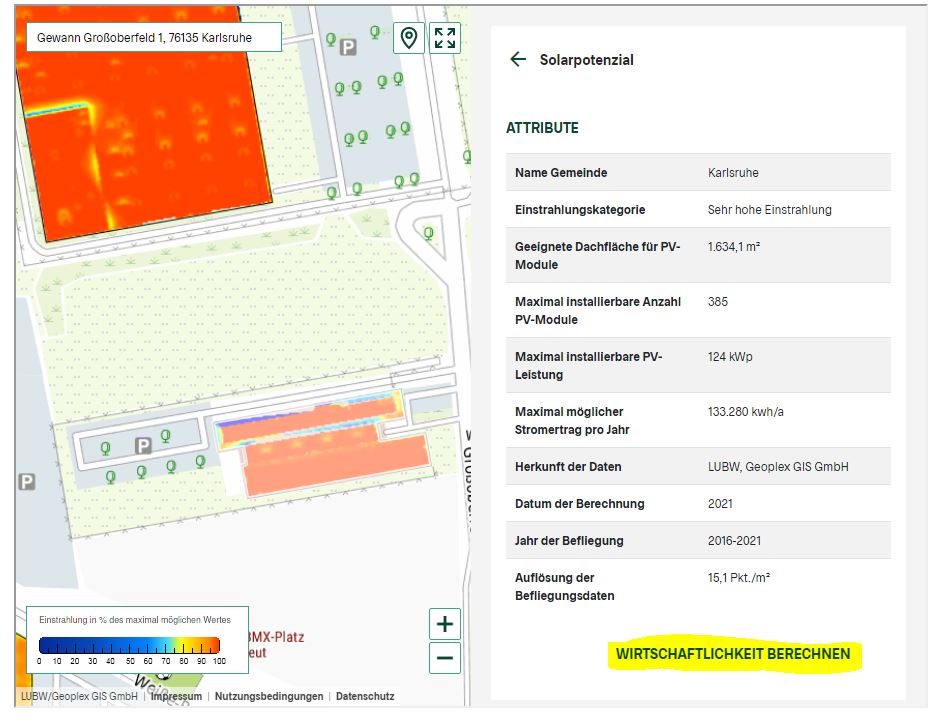Select the parking icon at far left edge

[27, 482]
